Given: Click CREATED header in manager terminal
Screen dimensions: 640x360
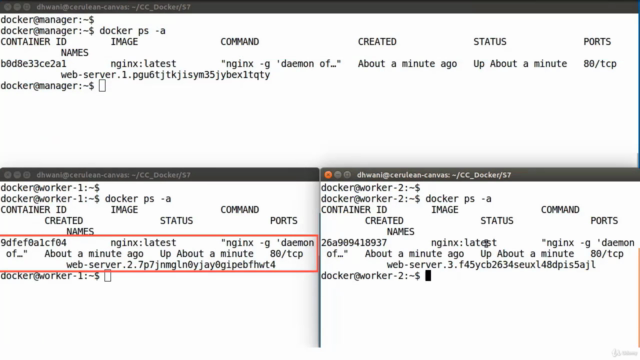Looking at the screenshot, I should click(x=377, y=42).
